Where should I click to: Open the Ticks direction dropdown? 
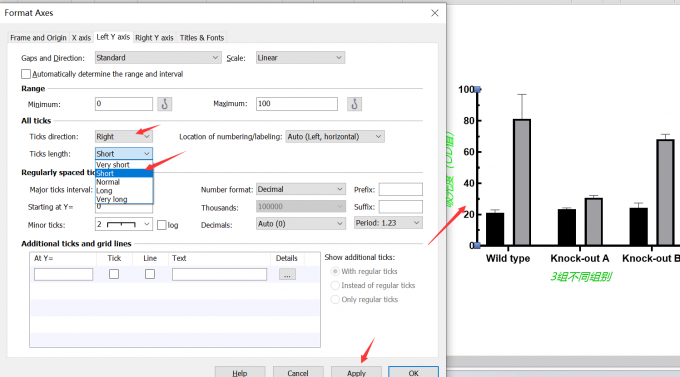click(x=124, y=137)
